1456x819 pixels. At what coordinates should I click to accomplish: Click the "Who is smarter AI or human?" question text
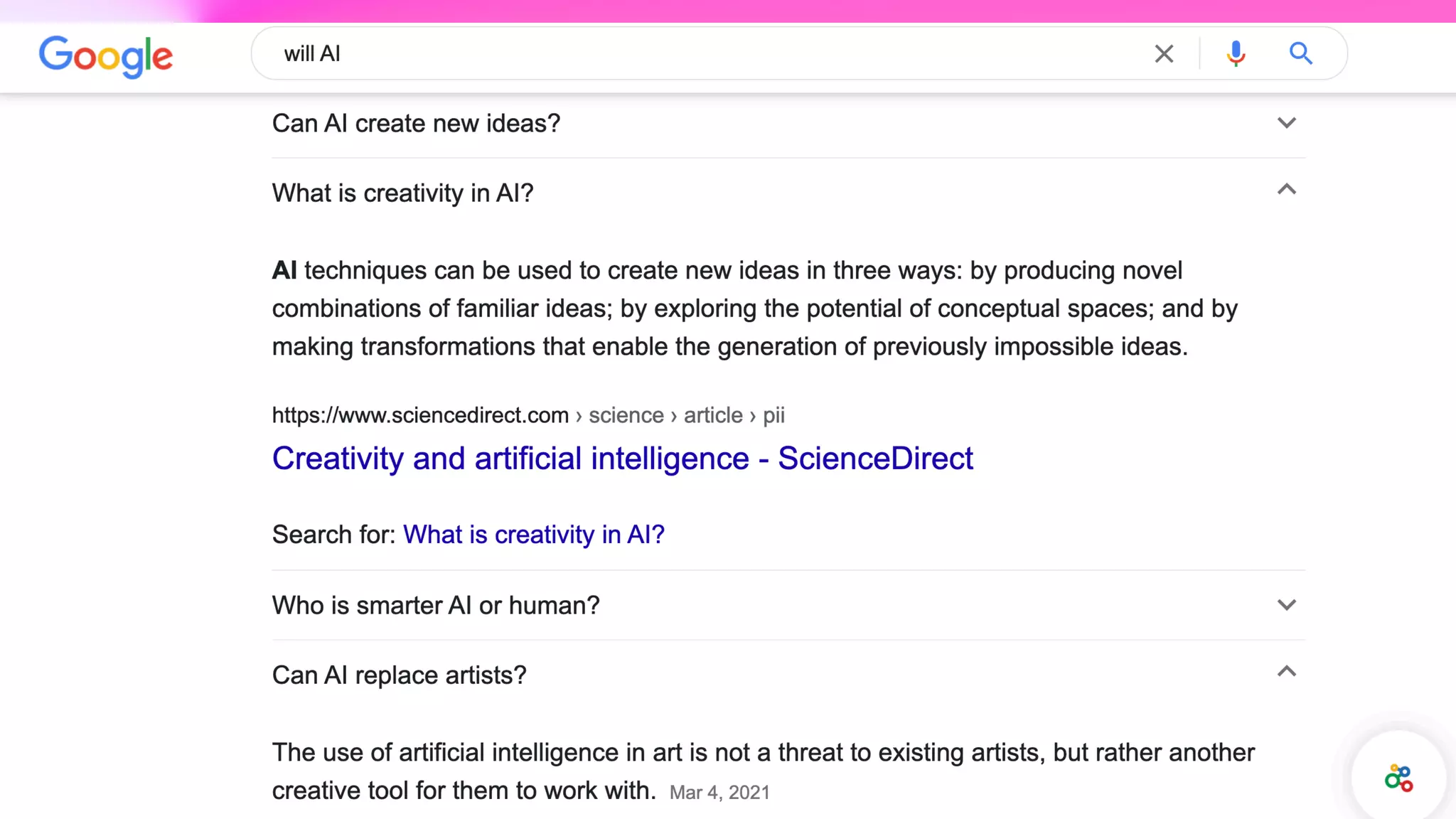point(436,606)
